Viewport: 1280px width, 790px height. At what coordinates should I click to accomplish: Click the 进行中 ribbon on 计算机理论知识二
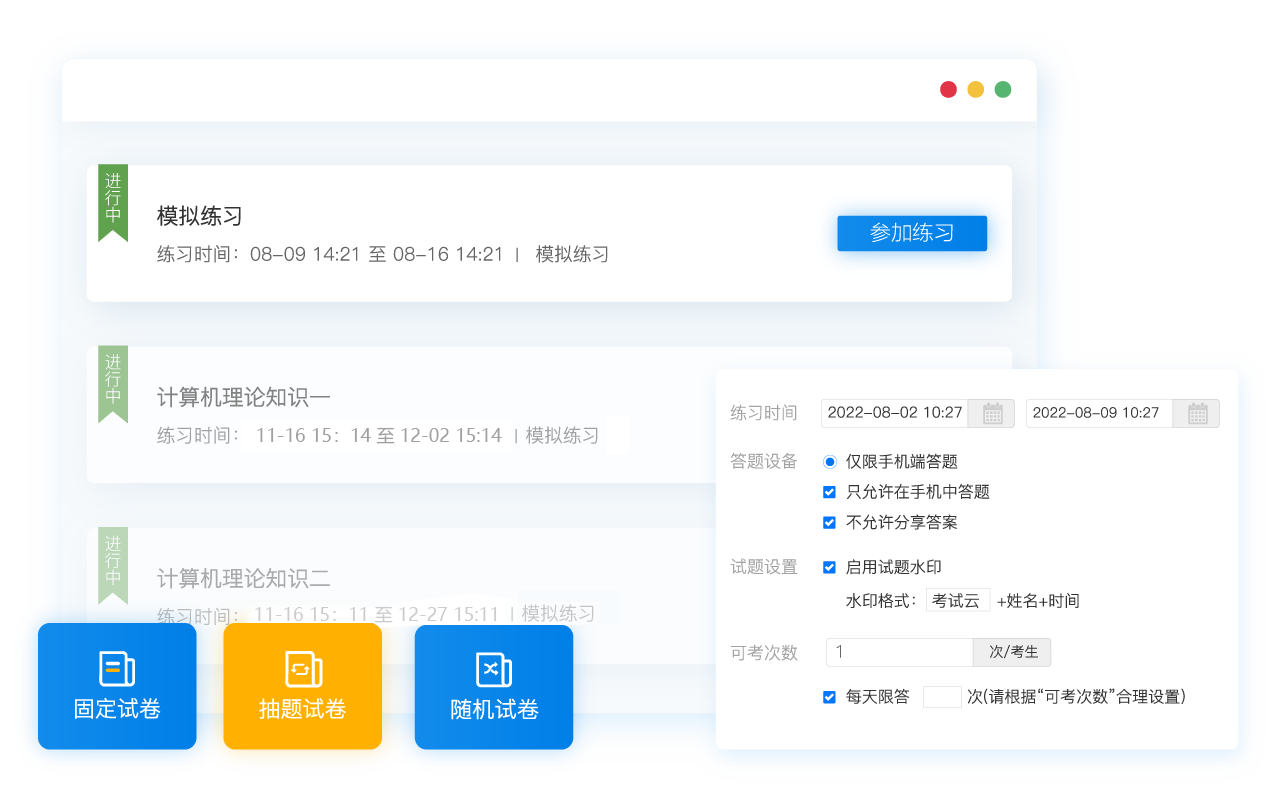click(x=113, y=564)
